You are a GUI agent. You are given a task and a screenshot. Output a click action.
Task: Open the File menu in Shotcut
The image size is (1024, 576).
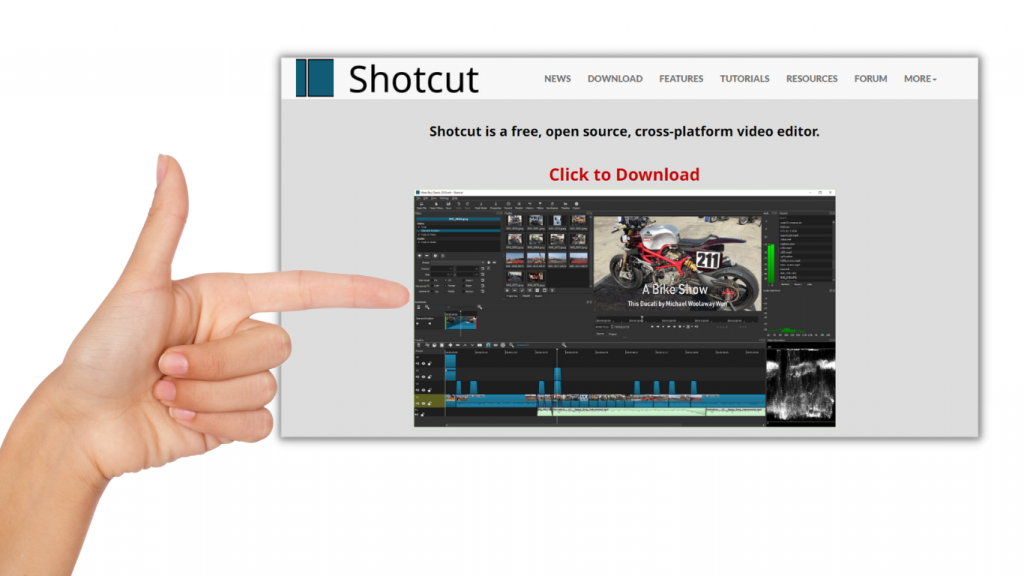pos(419,198)
